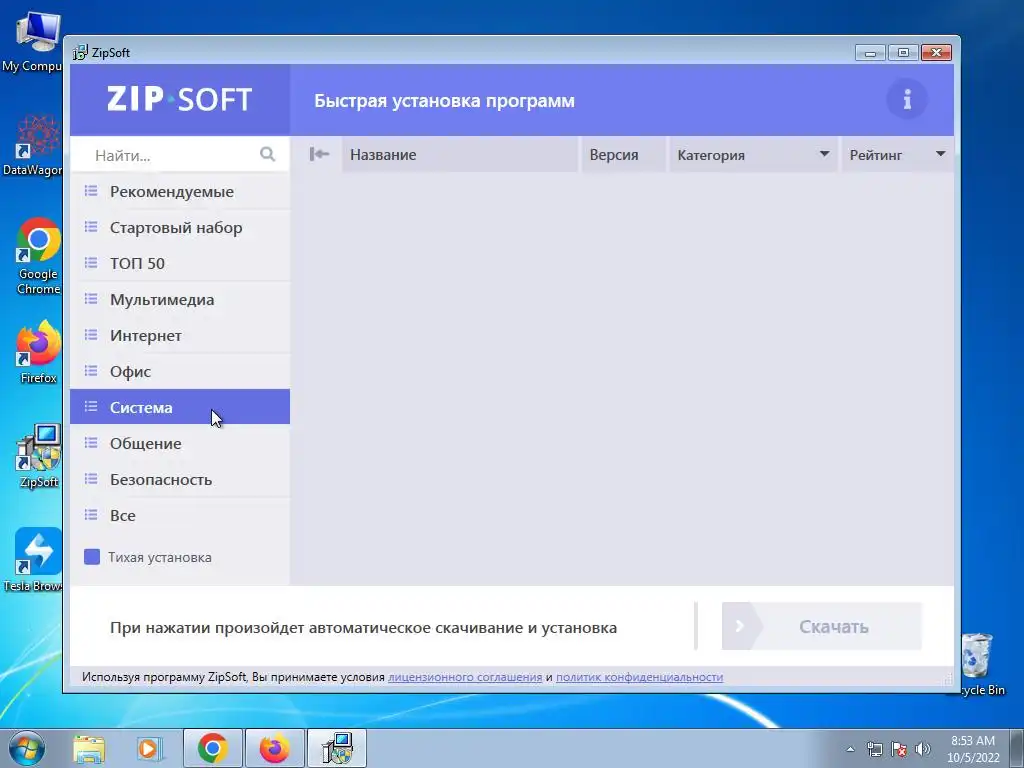
Task: Select Интернет category
Action: click(180, 335)
